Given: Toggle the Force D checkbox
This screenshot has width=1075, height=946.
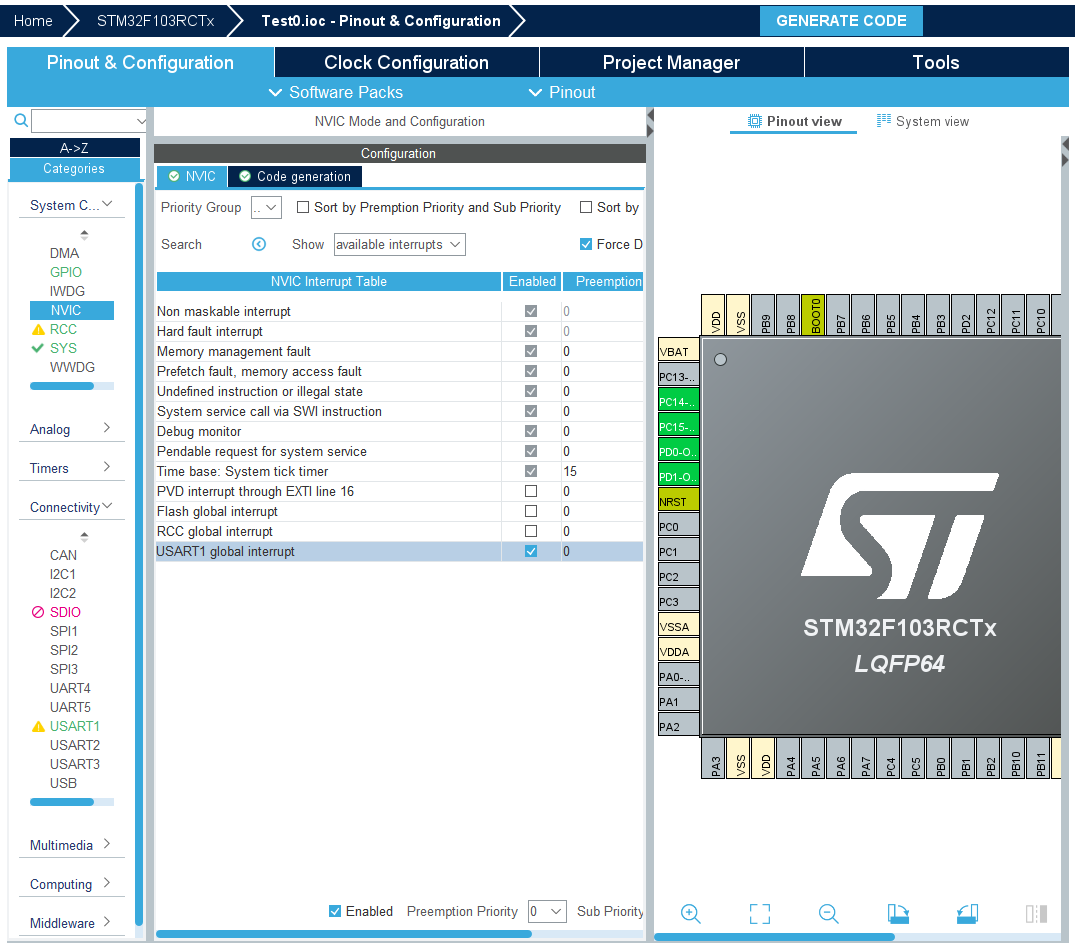Looking at the screenshot, I should click(x=585, y=244).
